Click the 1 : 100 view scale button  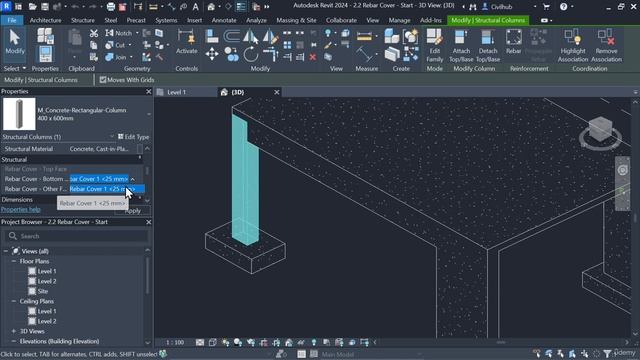point(175,342)
